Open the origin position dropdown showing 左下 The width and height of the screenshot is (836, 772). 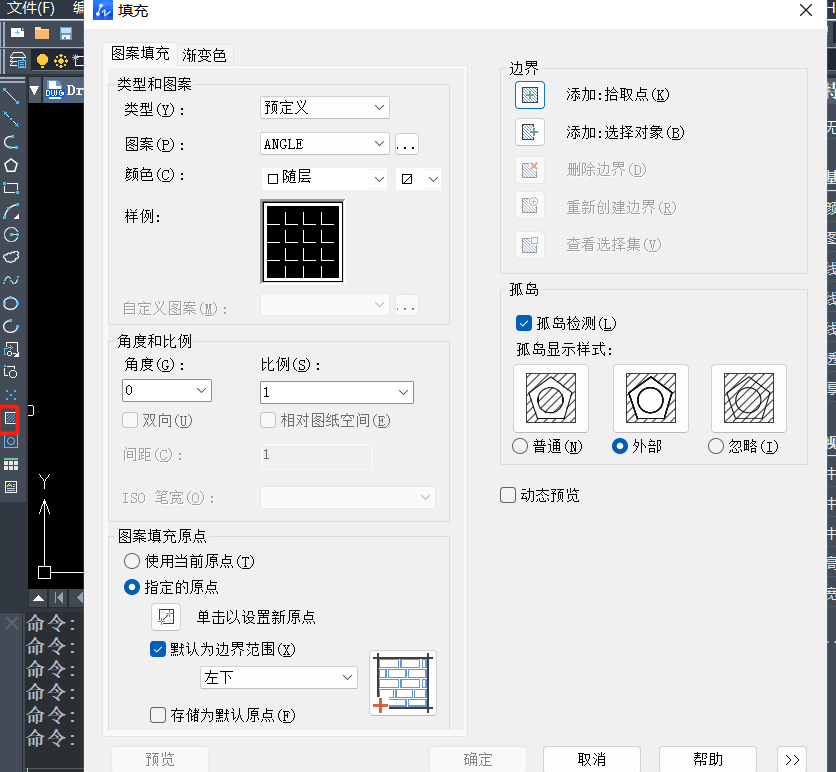[x=279, y=677]
